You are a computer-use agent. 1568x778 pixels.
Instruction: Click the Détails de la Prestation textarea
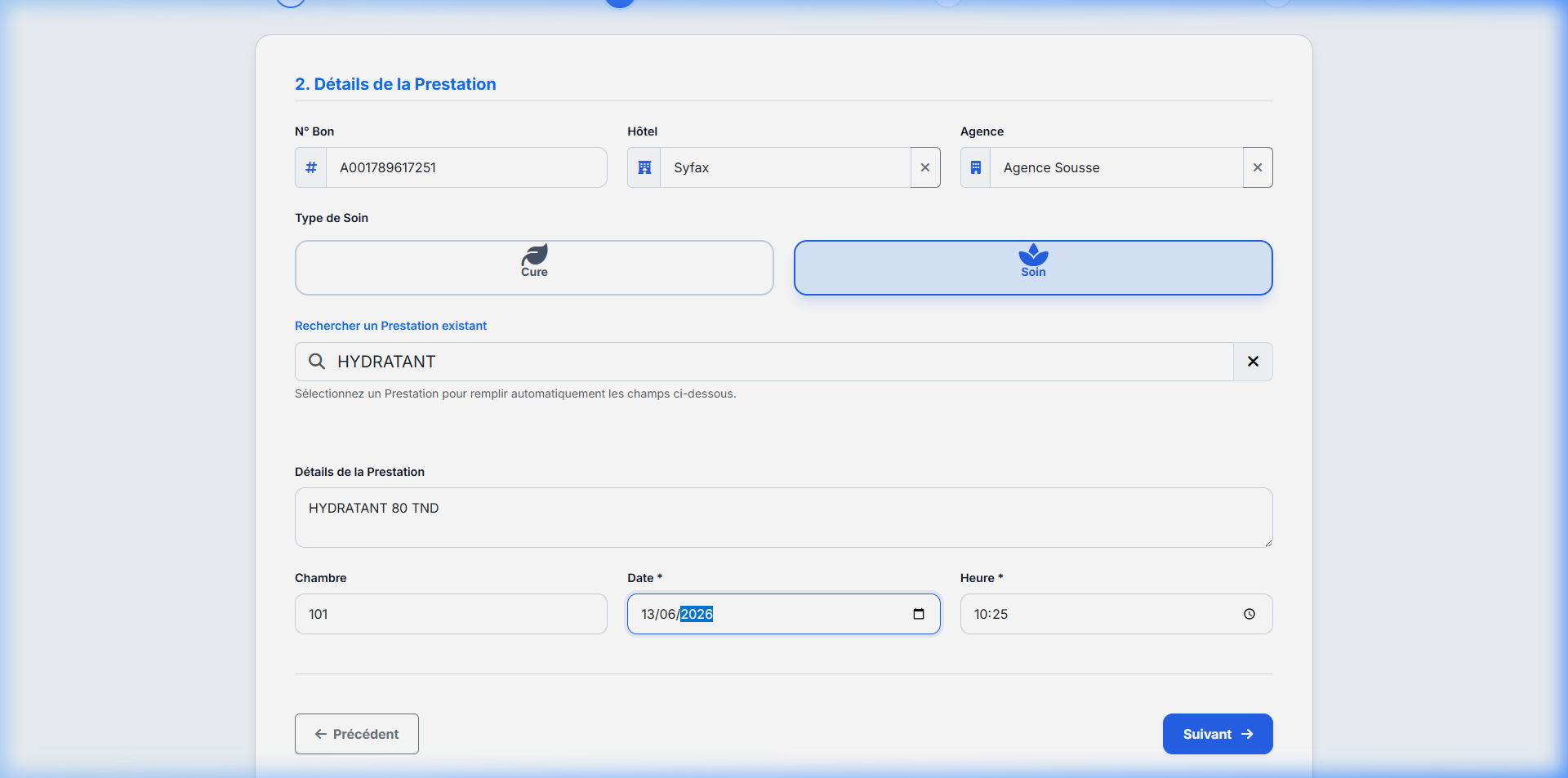pyautogui.click(x=784, y=518)
